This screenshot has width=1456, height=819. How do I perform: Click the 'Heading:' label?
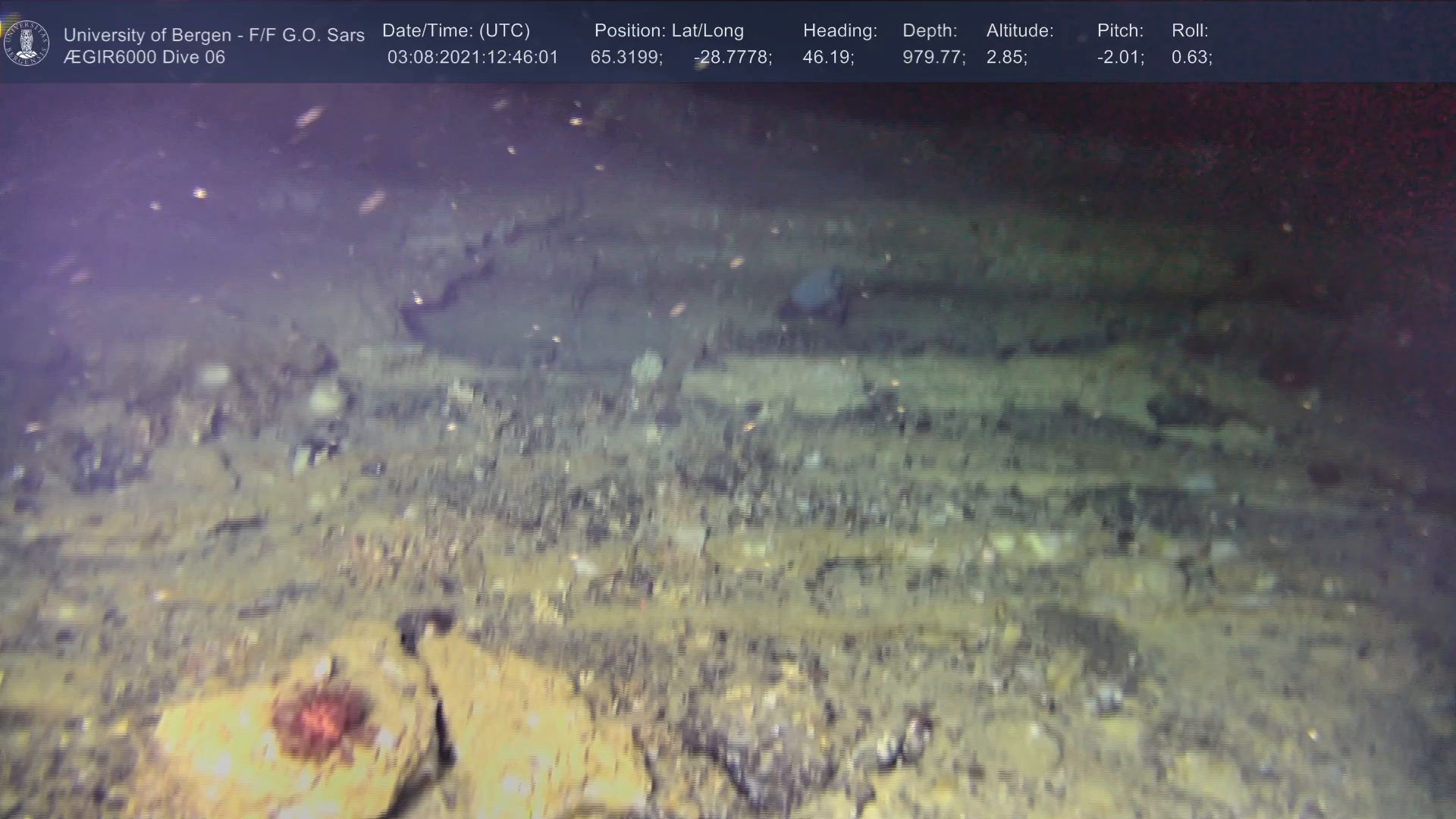pos(839,31)
